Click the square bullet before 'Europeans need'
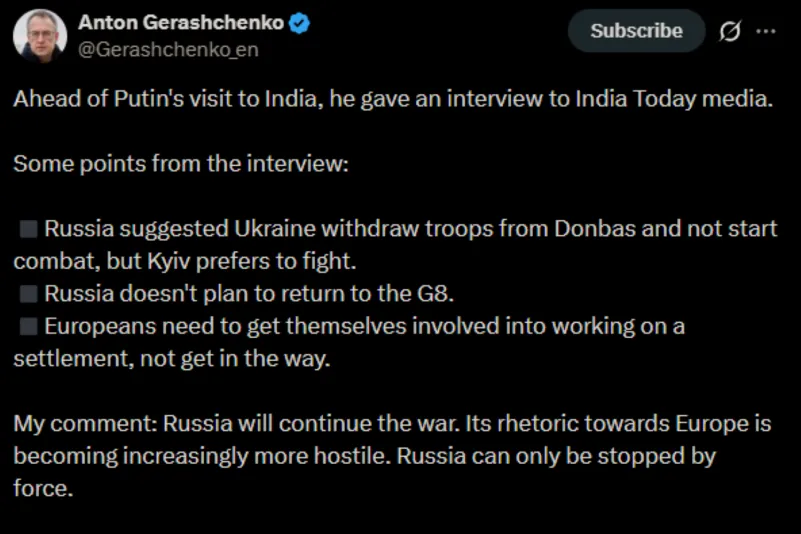This screenshot has height=534, width=801. pyautogui.click(x=29, y=326)
